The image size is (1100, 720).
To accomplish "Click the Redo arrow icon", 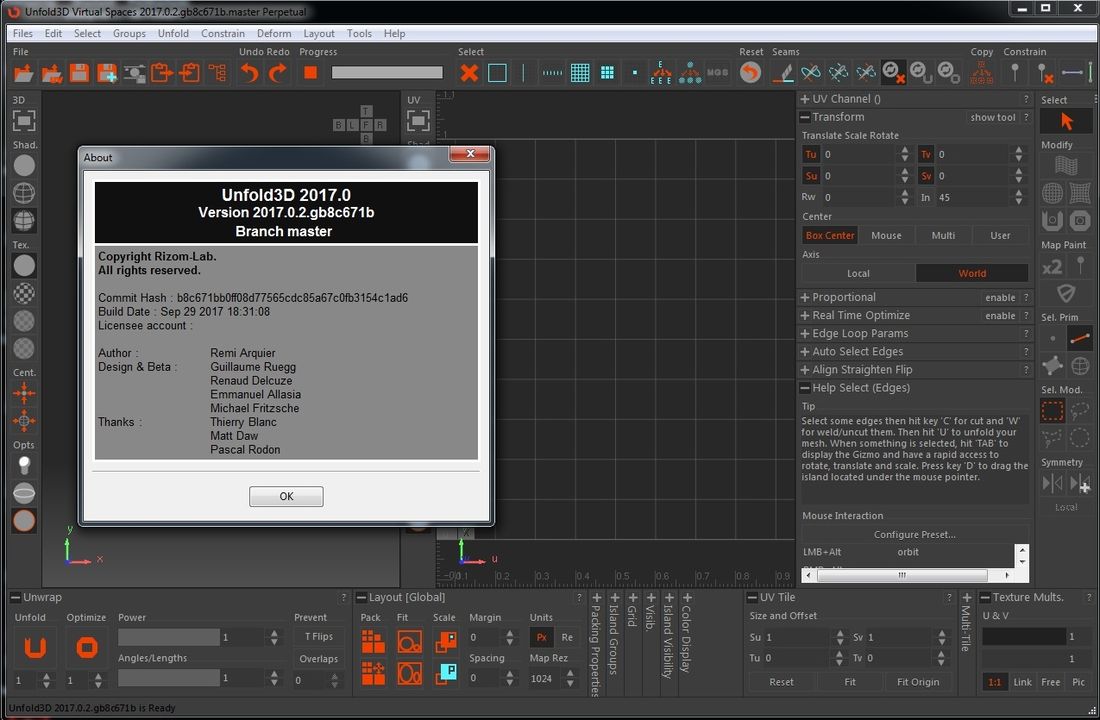I will (278, 73).
